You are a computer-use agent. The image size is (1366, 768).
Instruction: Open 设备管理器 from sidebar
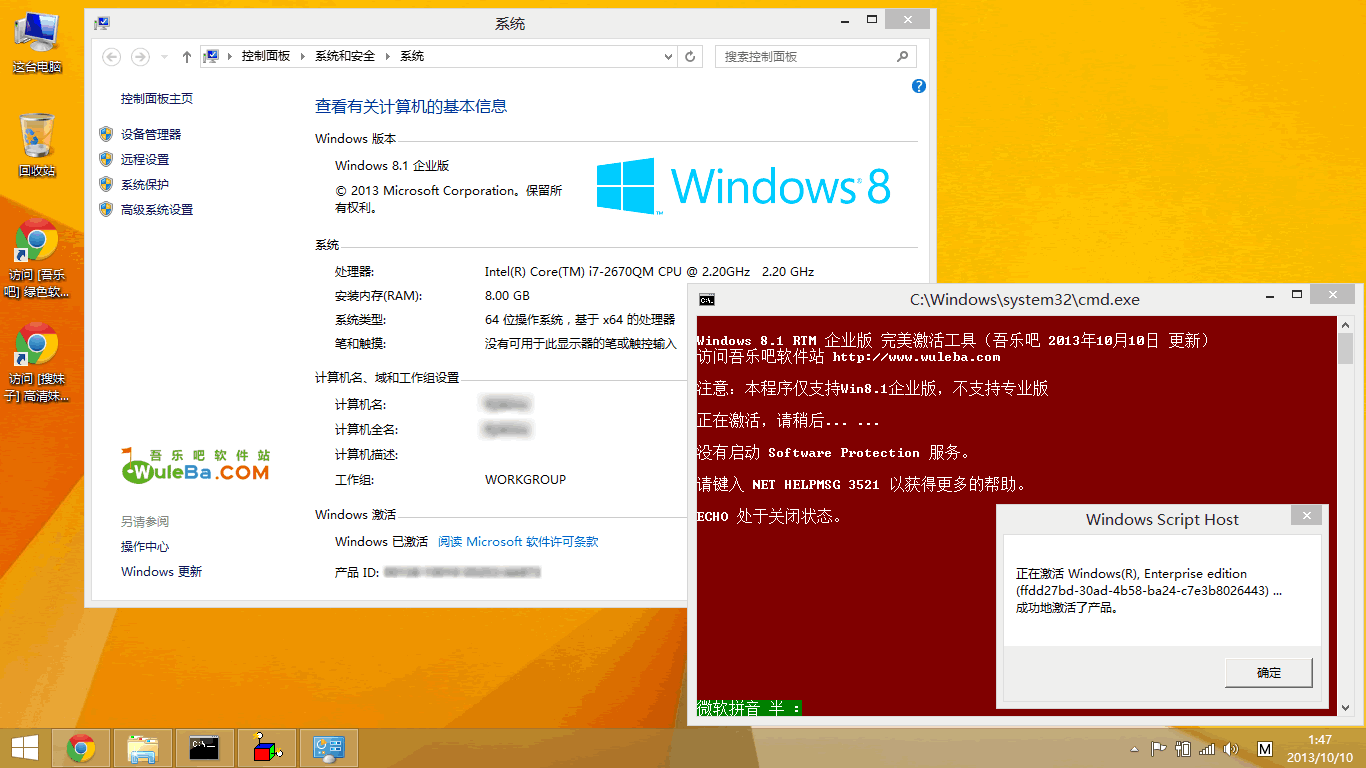[151, 134]
